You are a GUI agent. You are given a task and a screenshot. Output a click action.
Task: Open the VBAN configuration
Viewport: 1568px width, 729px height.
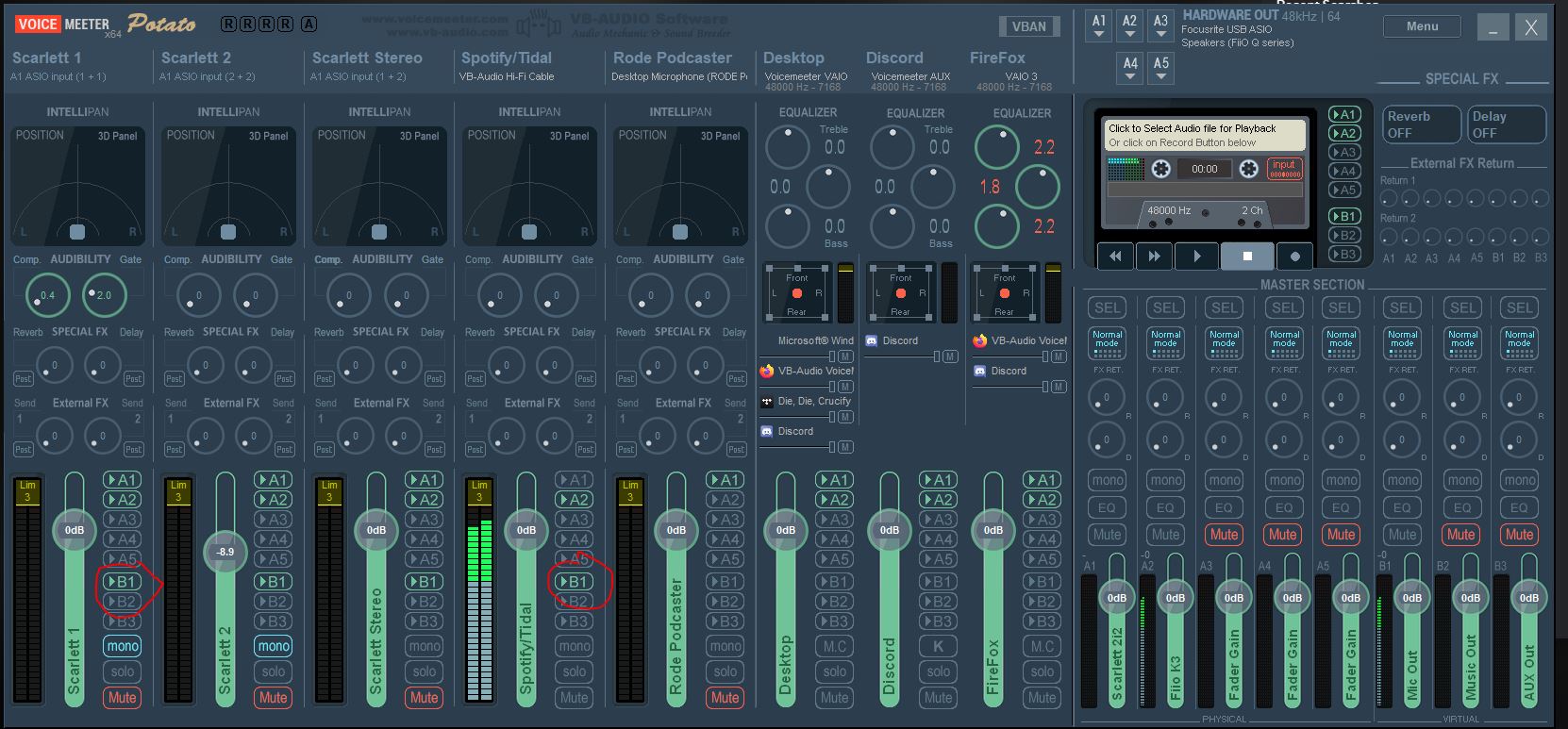[1028, 26]
